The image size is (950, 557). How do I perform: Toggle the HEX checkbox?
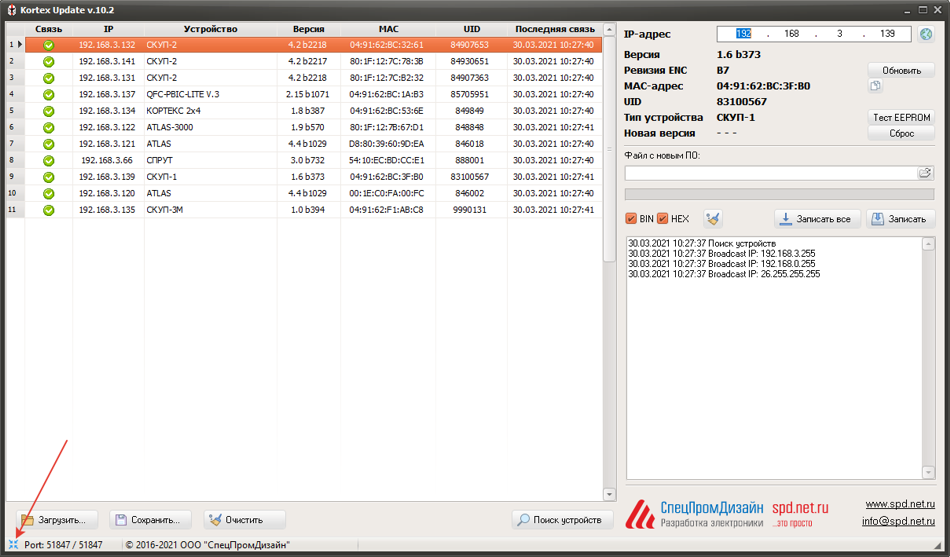click(663, 219)
